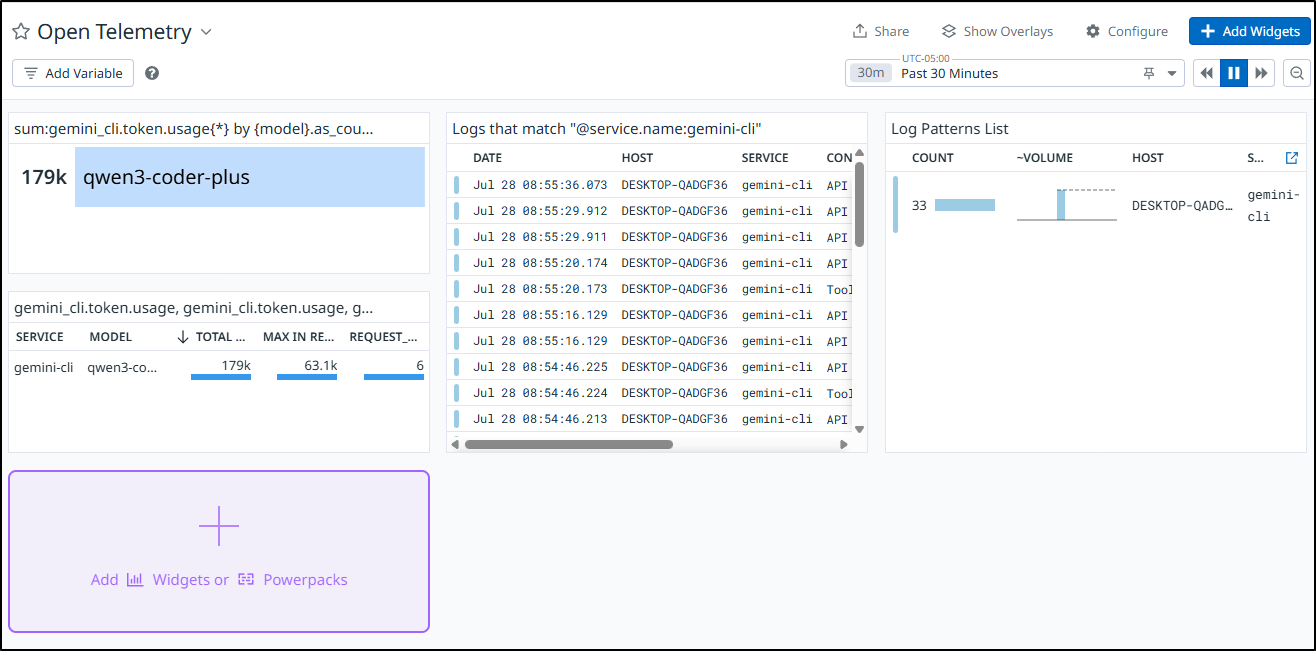
Task: Open the log entry at 08:55:29.912
Action: tap(650, 211)
